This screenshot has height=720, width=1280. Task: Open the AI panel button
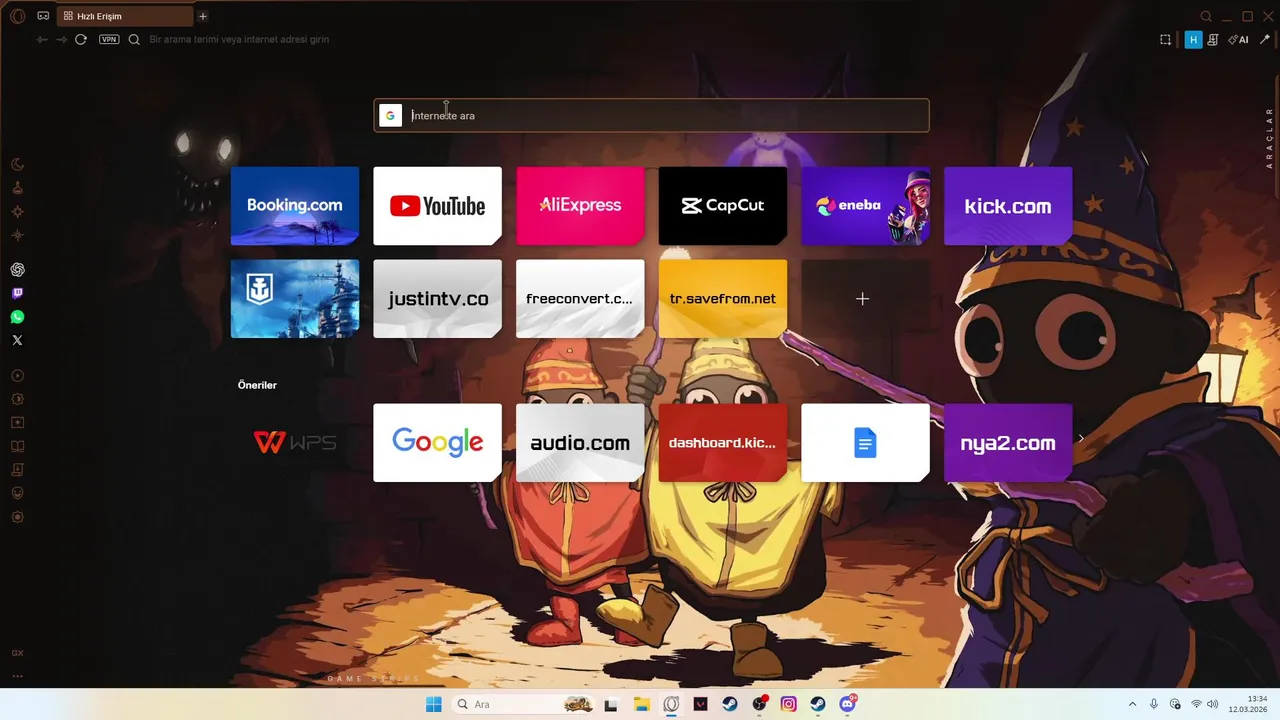(1239, 40)
